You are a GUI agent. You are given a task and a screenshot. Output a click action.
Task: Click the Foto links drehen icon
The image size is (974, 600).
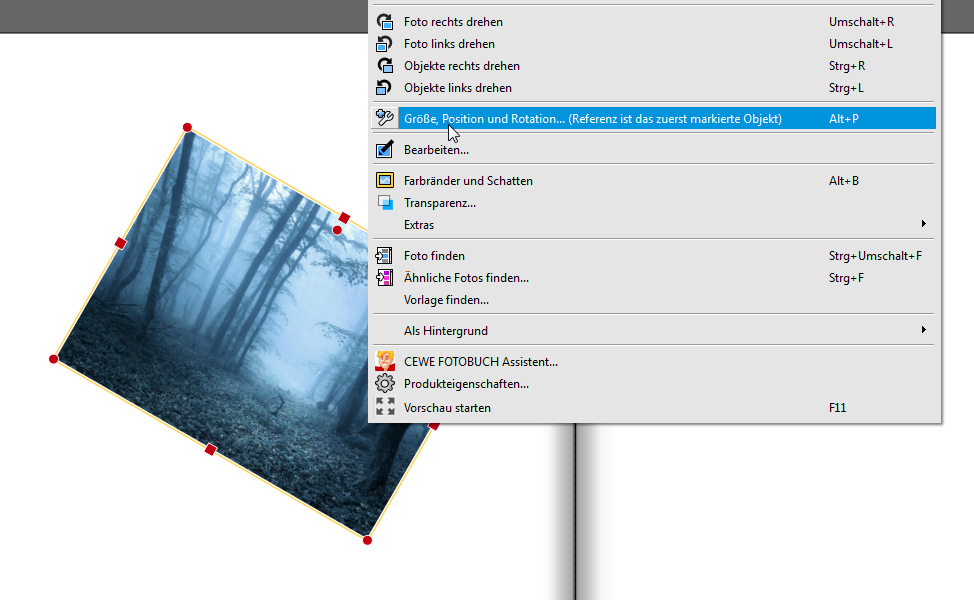click(x=385, y=43)
